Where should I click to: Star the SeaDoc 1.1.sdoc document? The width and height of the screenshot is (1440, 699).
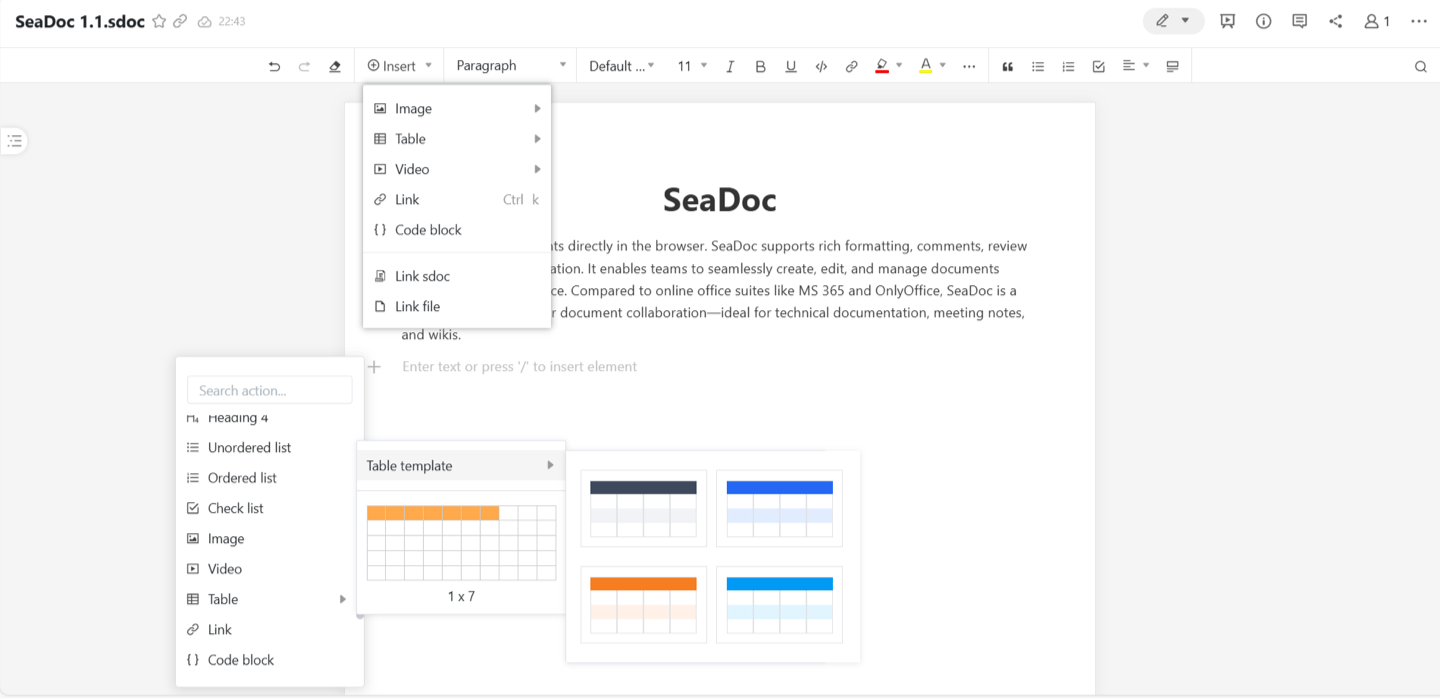pyautogui.click(x=159, y=21)
